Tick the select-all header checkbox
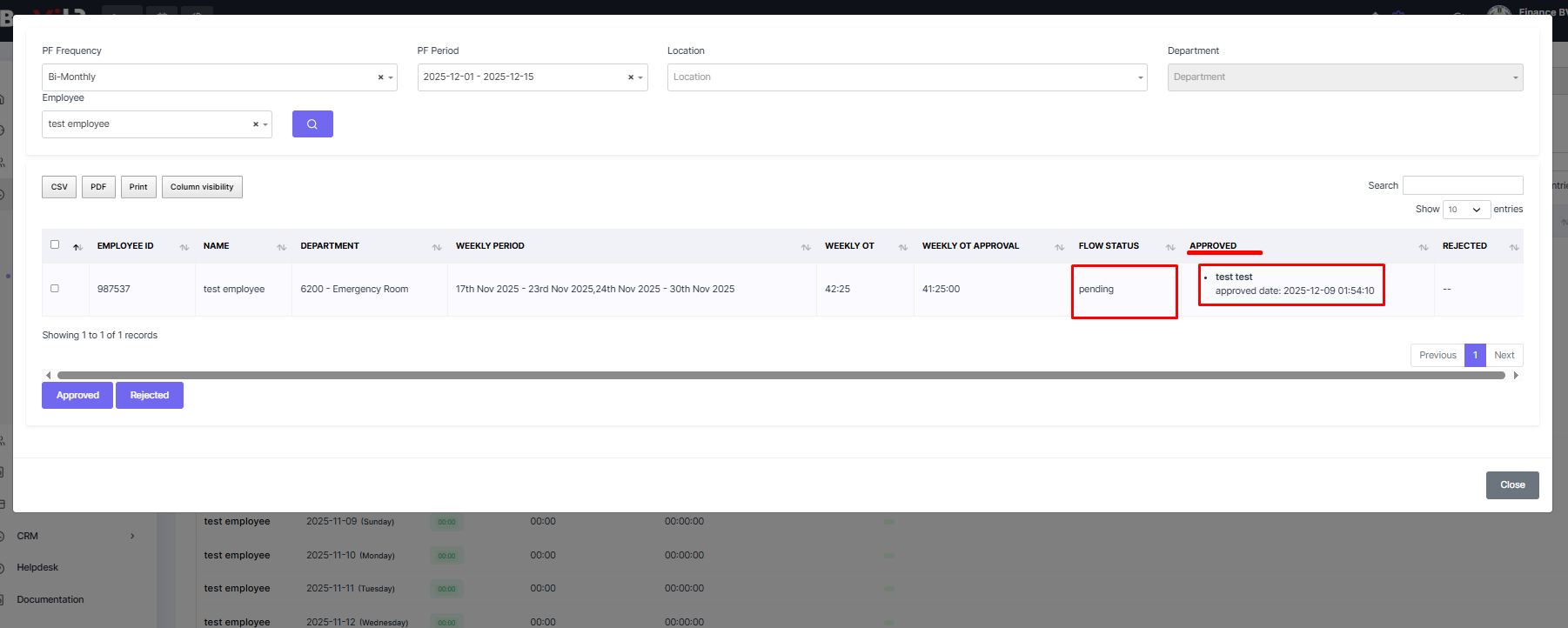Screen dimensions: 1568x628 click(x=55, y=244)
